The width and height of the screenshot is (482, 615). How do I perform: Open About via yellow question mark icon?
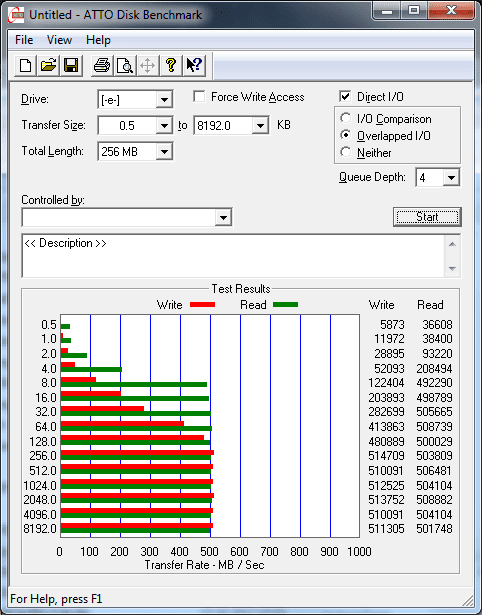click(x=171, y=66)
